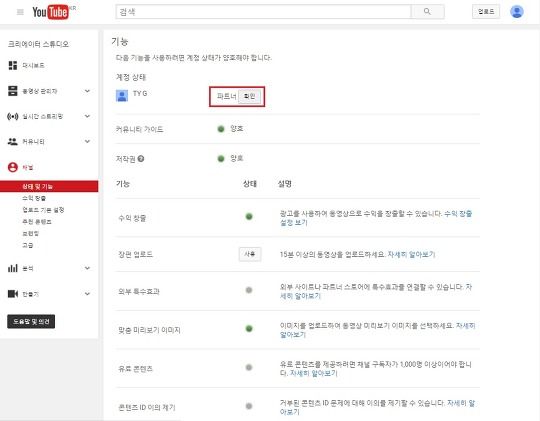
Task: Click the 사용 button for 장편 업로드
Action: point(250,254)
